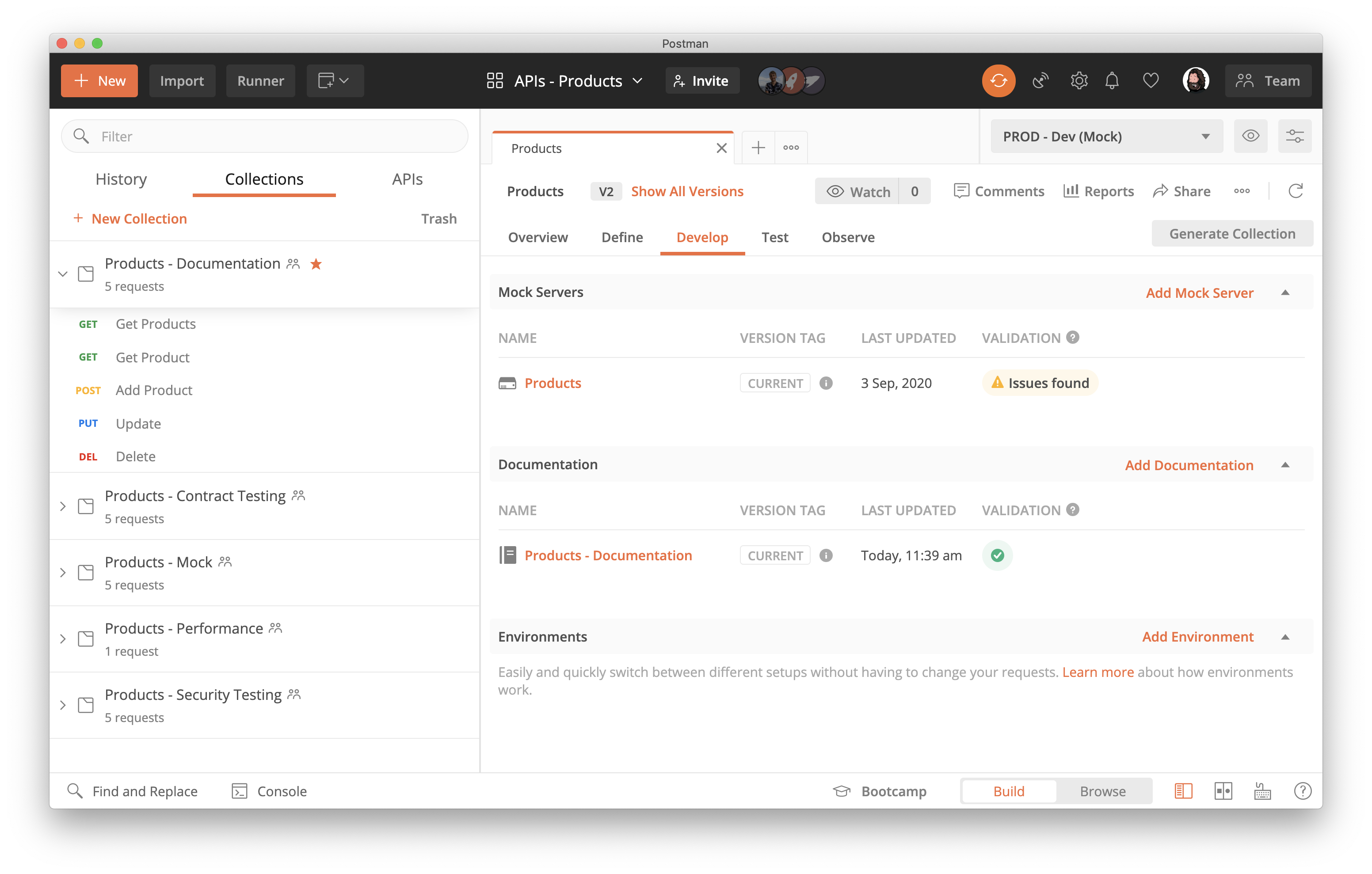
Task: Click Add Documentation link
Action: click(1189, 464)
